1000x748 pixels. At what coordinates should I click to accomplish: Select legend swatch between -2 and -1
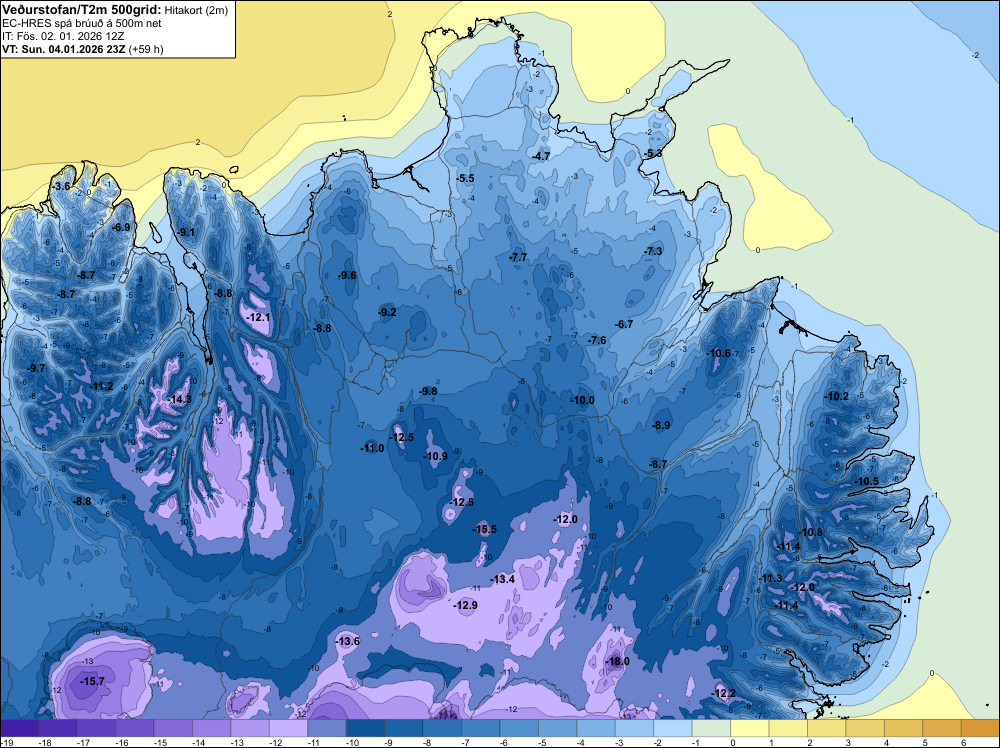click(673, 728)
